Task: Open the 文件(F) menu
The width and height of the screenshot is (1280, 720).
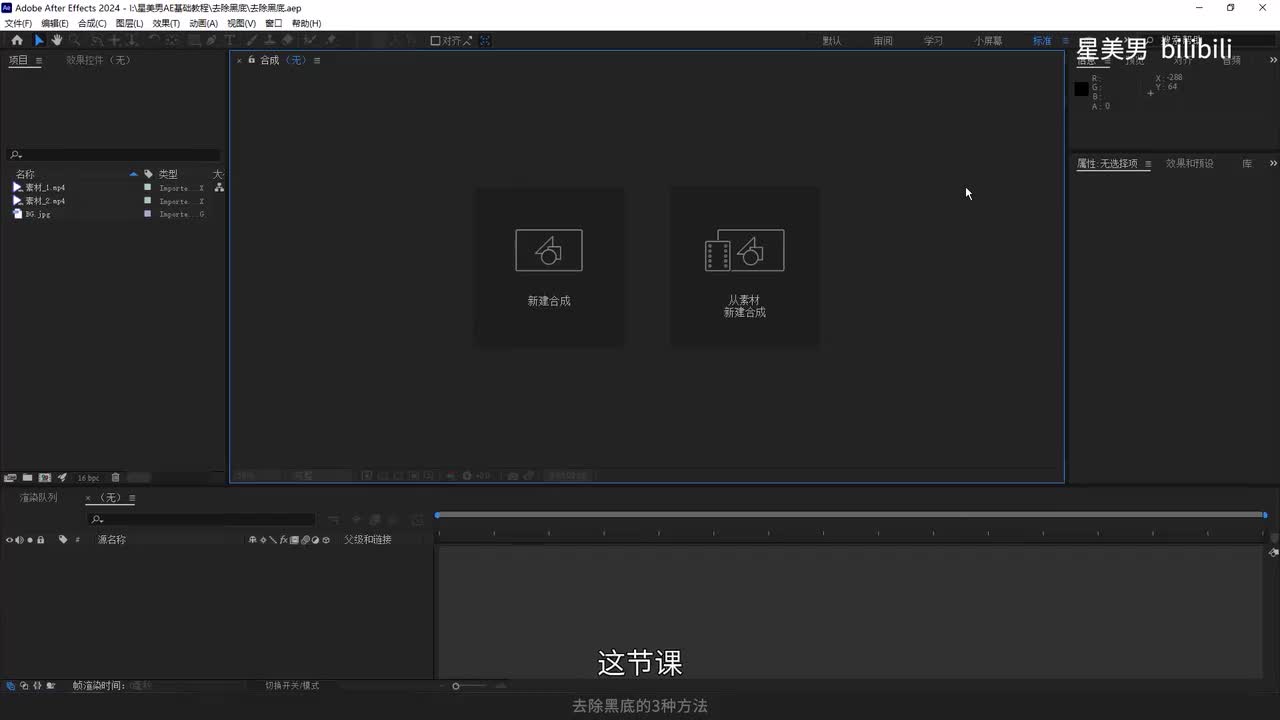Action: coord(18,23)
